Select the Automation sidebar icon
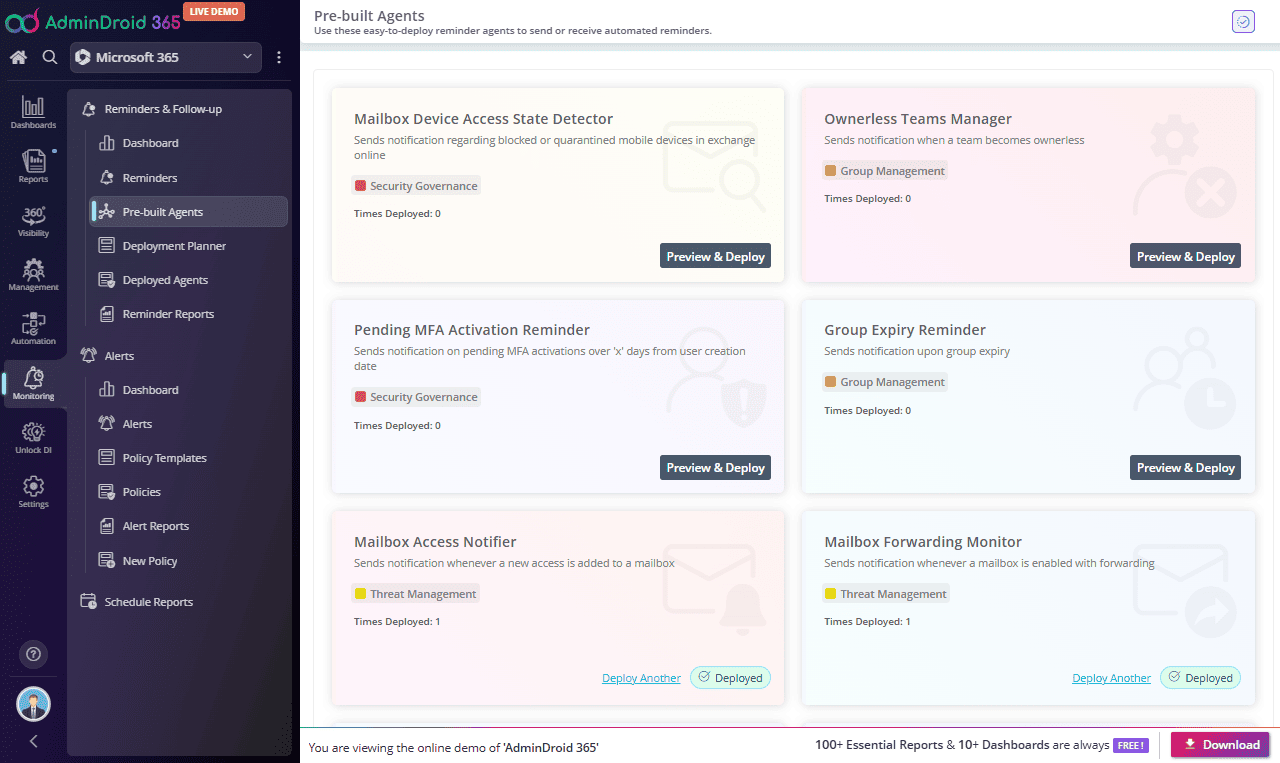This screenshot has height=763, width=1280. click(x=33, y=328)
